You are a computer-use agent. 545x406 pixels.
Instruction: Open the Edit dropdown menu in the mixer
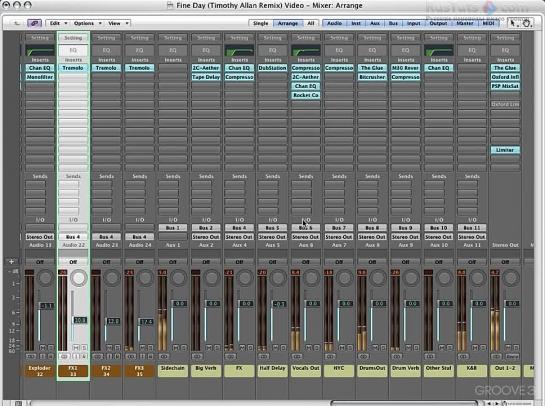tap(58, 23)
